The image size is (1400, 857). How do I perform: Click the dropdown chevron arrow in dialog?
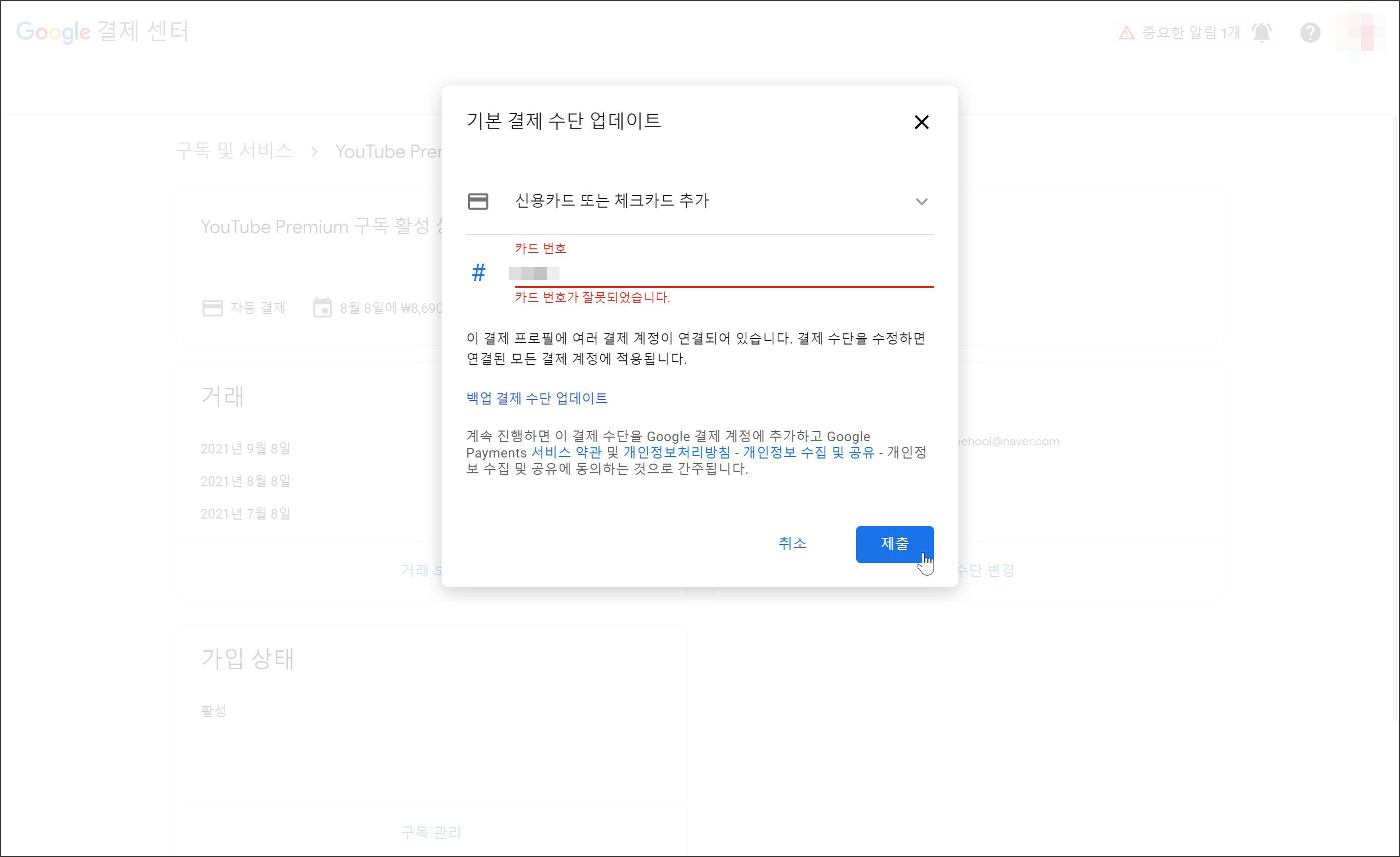pos(921,202)
